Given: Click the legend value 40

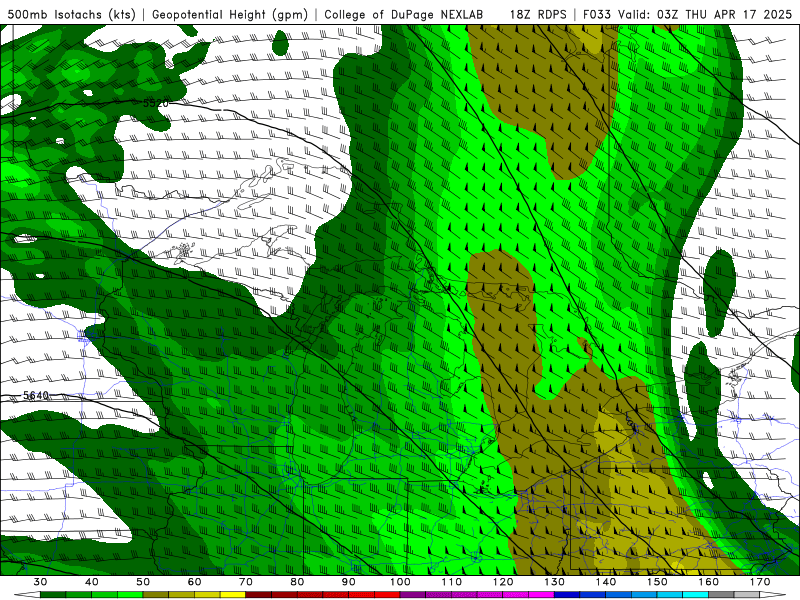Looking at the screenshot, I should (92, 582).
